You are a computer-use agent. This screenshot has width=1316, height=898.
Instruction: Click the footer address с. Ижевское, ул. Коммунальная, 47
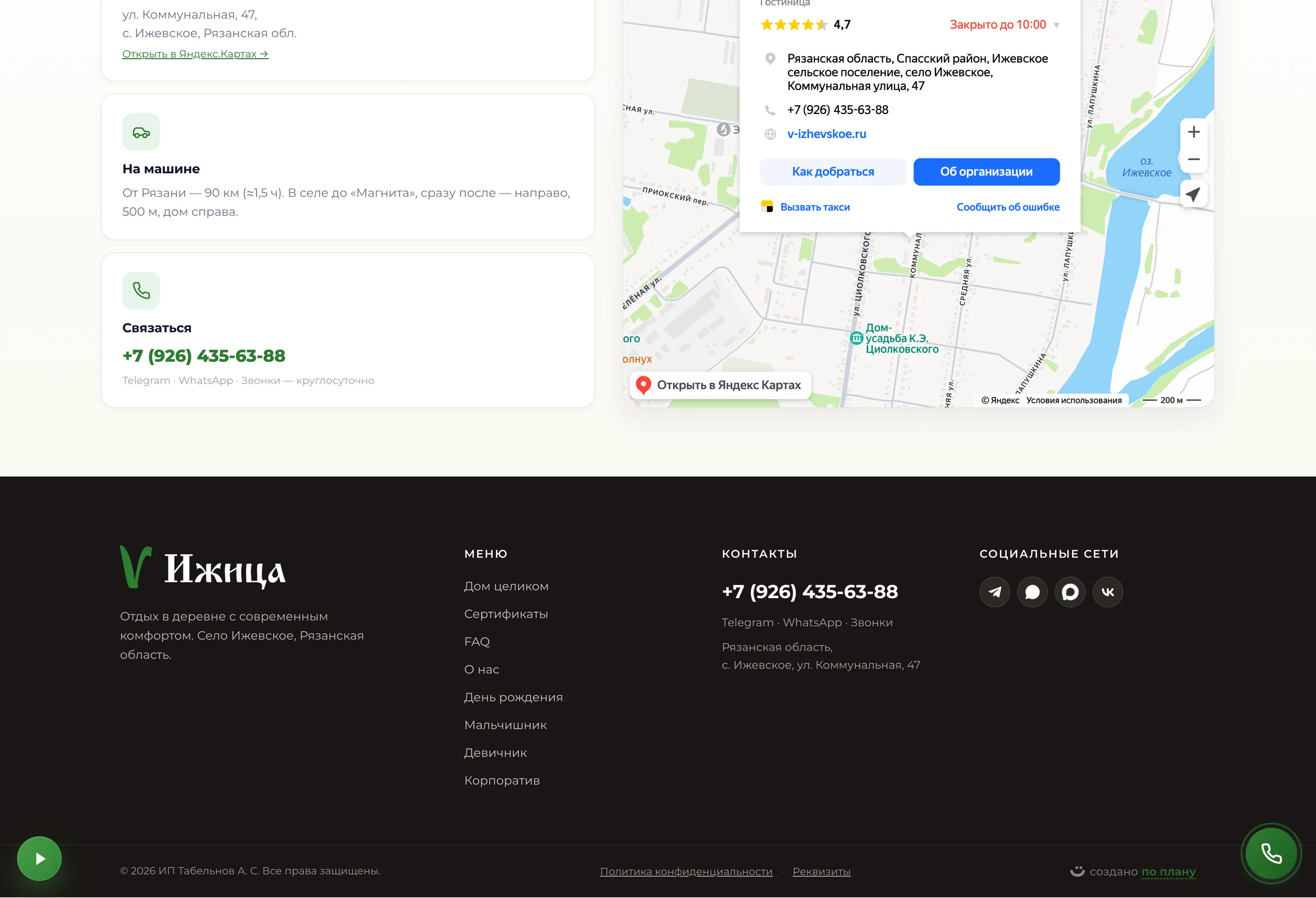[x=821, y=666]
